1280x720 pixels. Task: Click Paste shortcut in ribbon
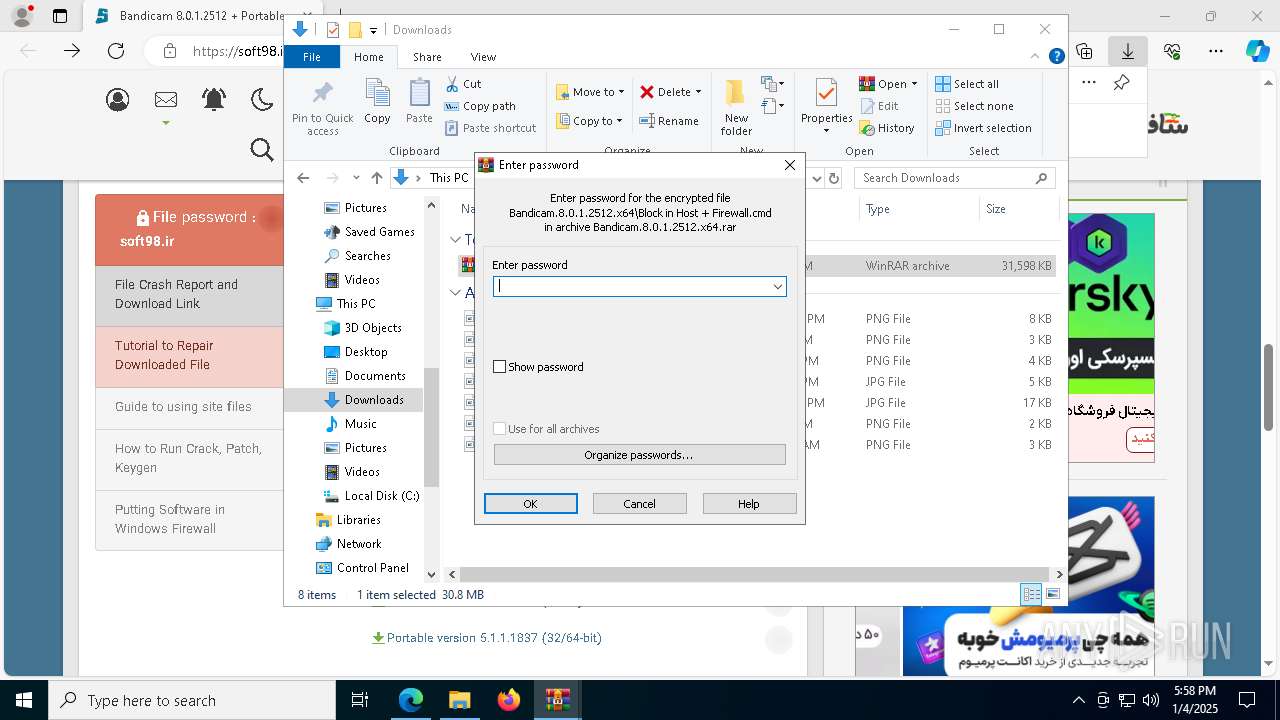pos(491,128)
